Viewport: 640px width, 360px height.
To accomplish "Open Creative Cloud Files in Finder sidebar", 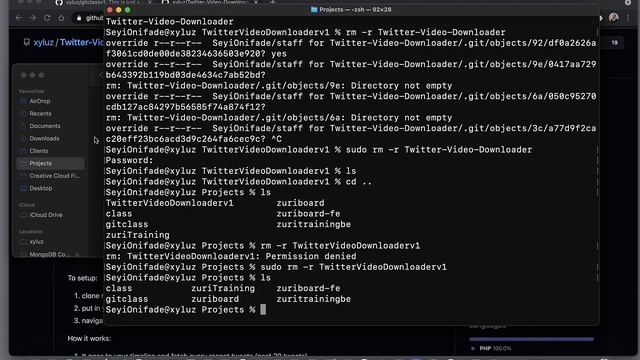I will 54,176.
